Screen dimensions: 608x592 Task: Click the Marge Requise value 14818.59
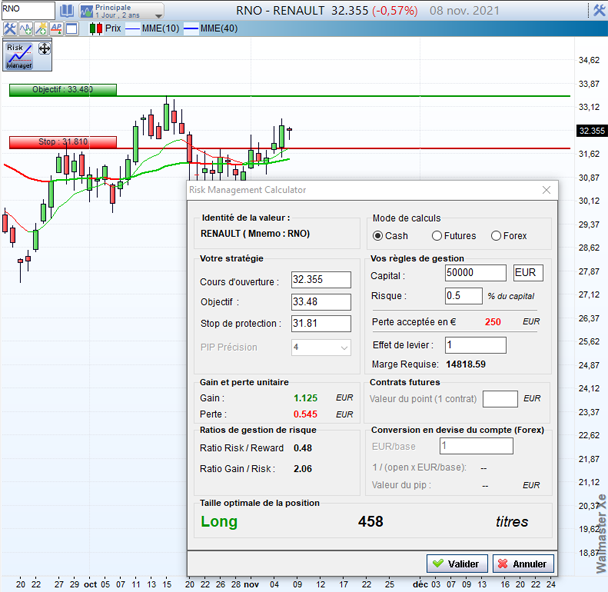point(466,364)
